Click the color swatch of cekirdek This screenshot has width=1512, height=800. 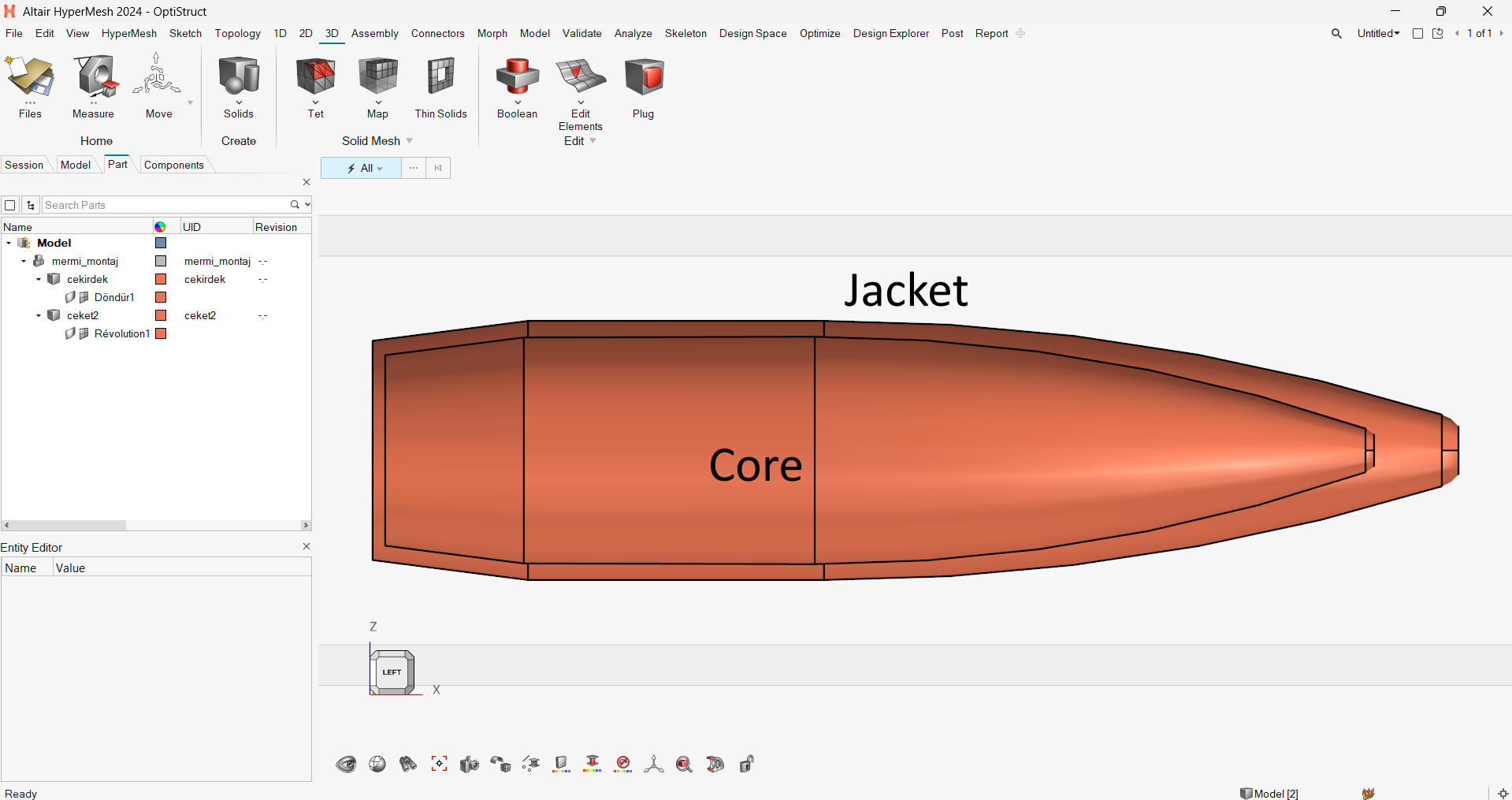point(161,279)
